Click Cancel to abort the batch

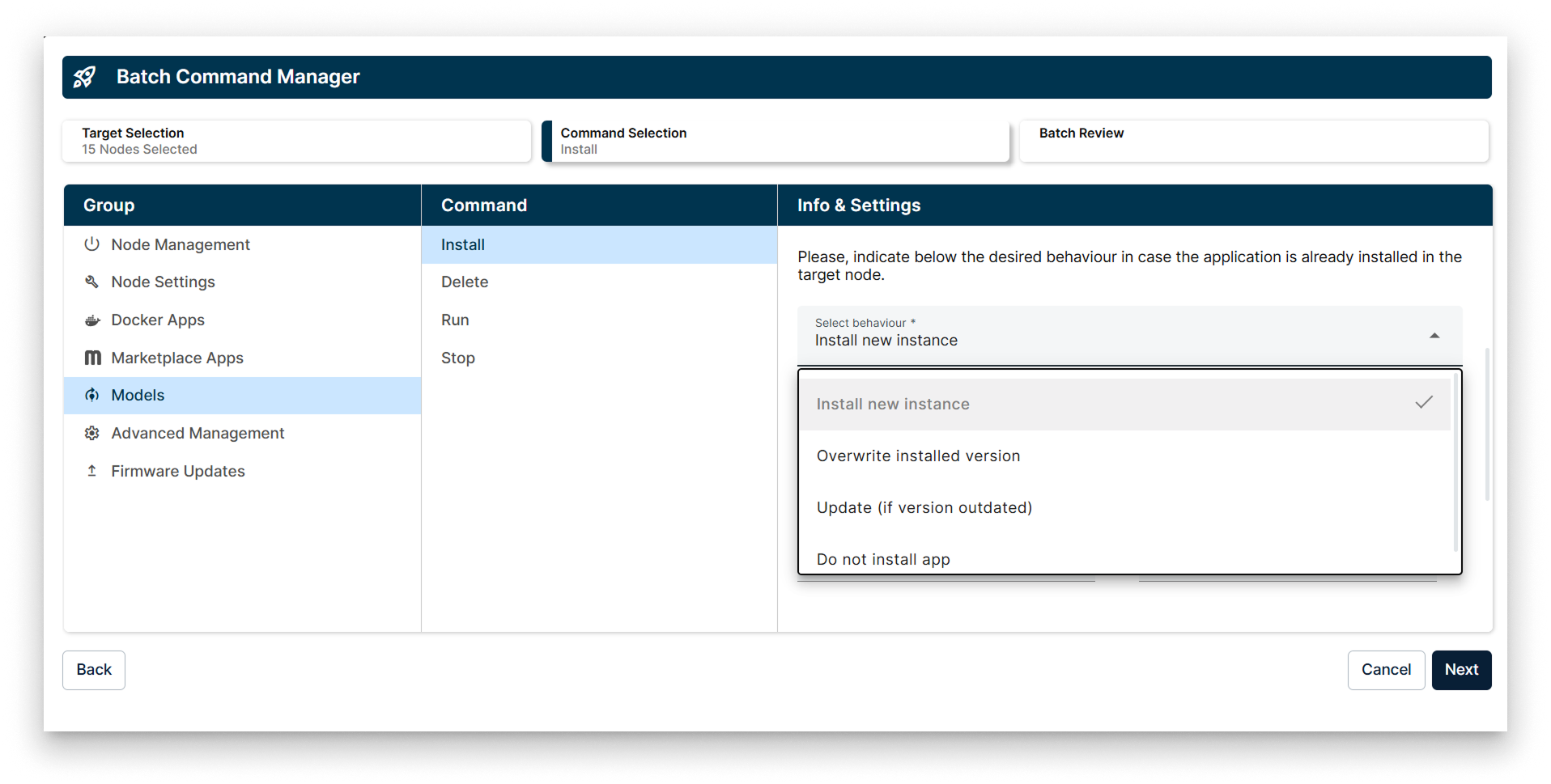(1386, 669)
